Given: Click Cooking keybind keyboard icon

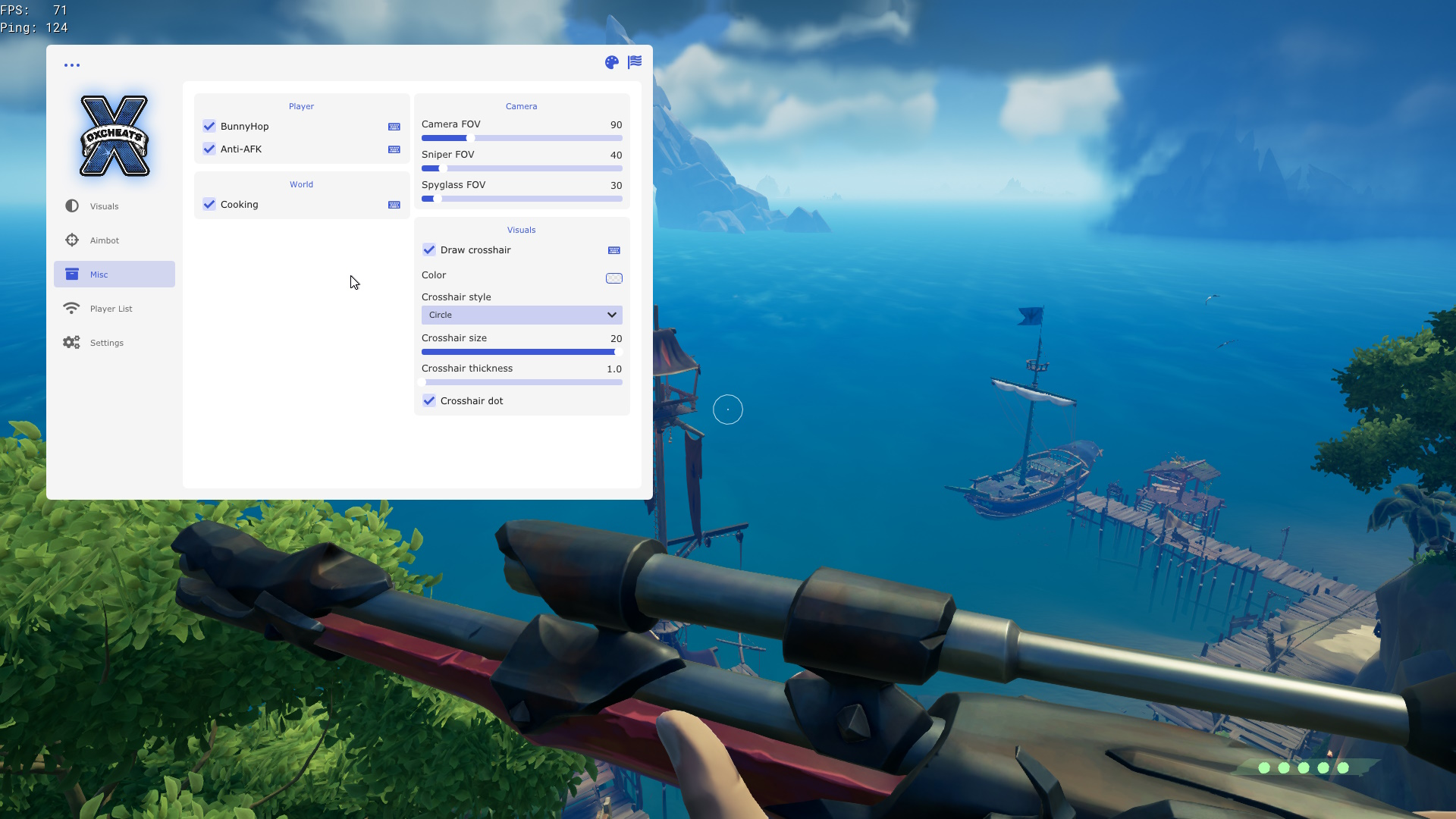Looking at the screenshot, I should coord(394,205).
